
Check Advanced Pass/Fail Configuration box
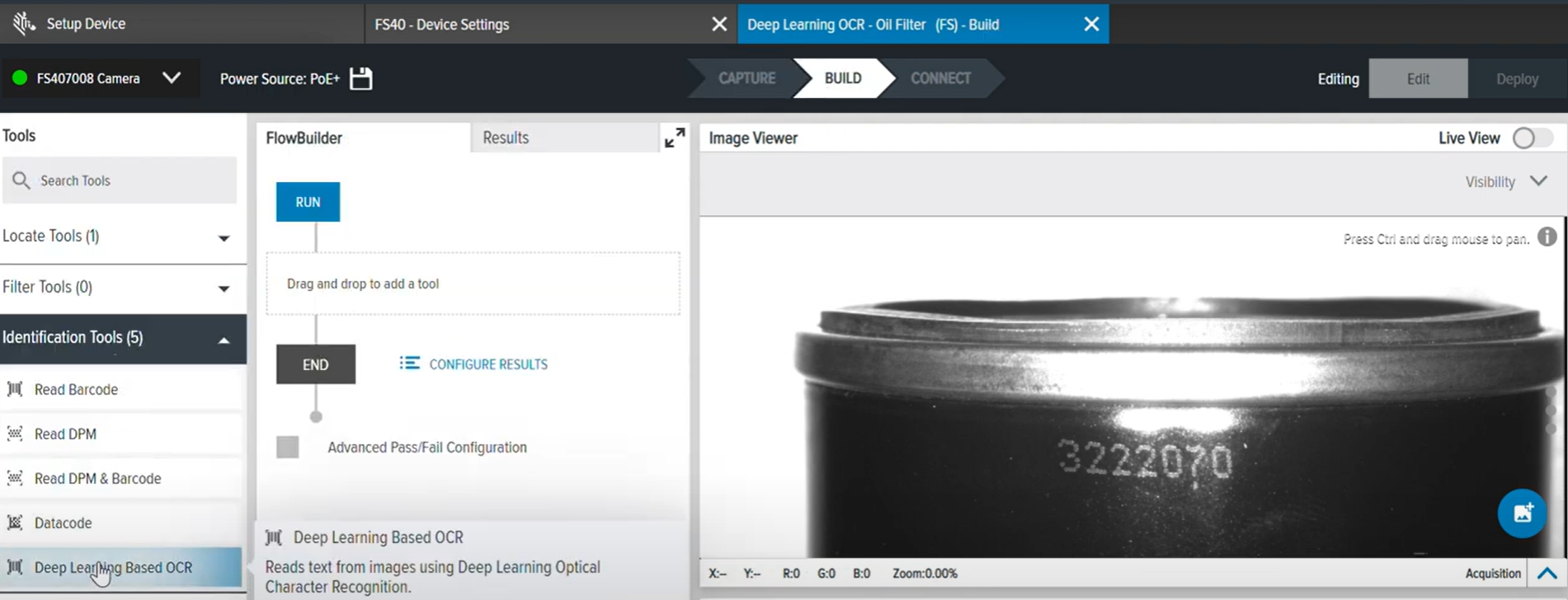(288, 448)
